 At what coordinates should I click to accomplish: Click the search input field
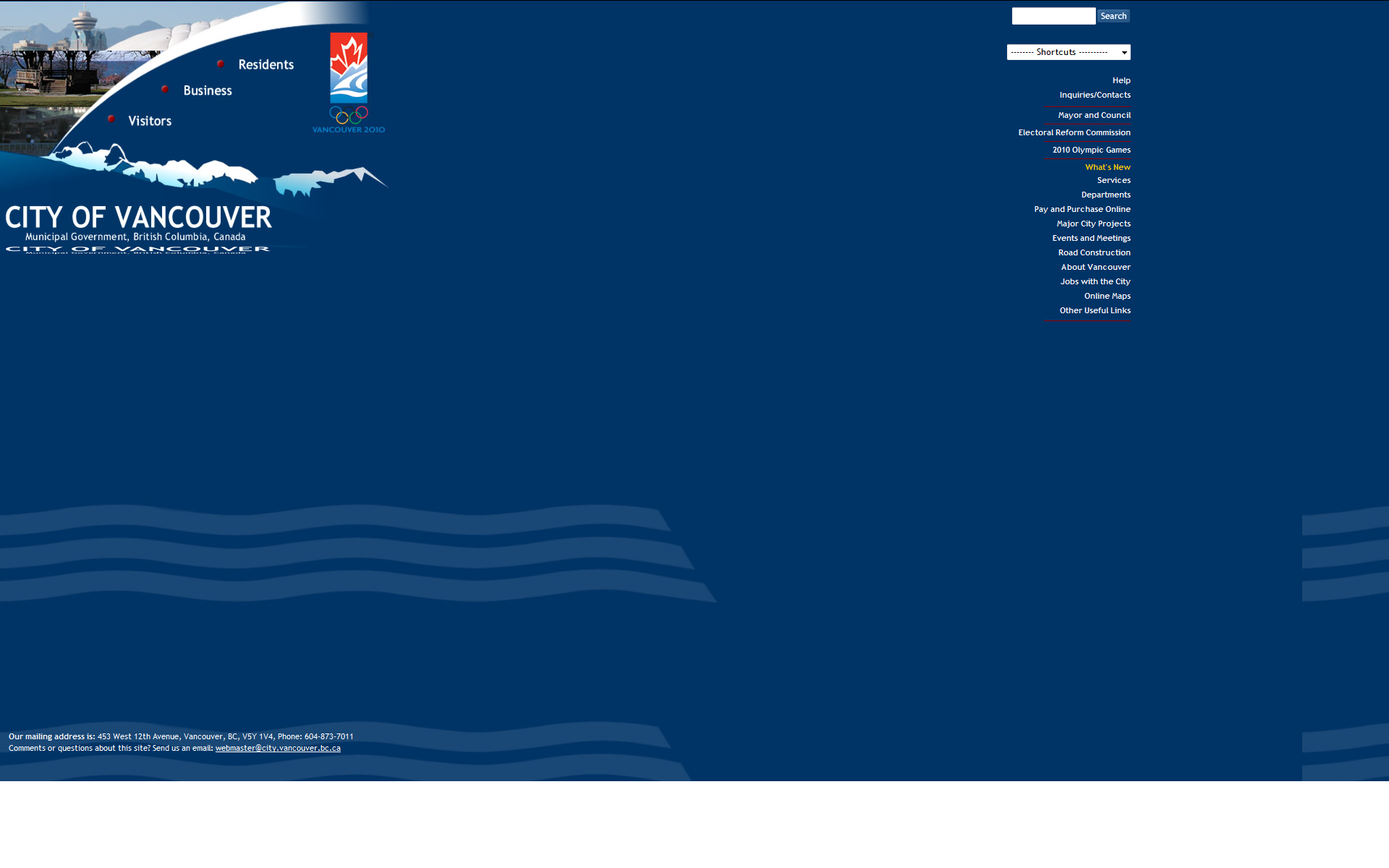[1054, 16]
